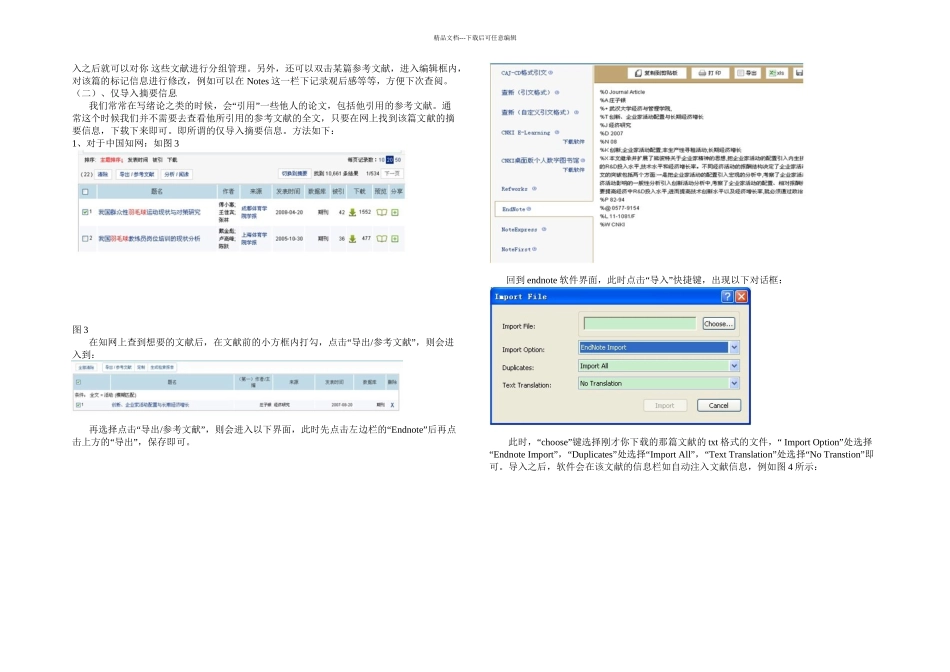The width and height of the screenshot is (950, 672).
Task: Click 导出/参考文献 button above results table
Action: point(137,174)
